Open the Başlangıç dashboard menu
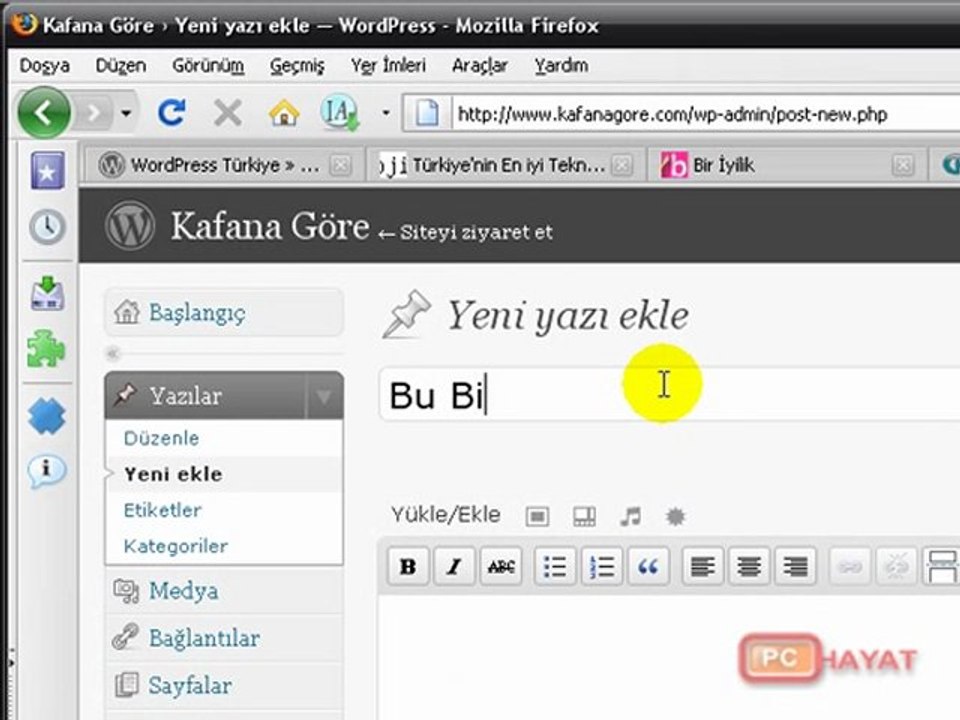960x720 pixels. pos(224,313)
